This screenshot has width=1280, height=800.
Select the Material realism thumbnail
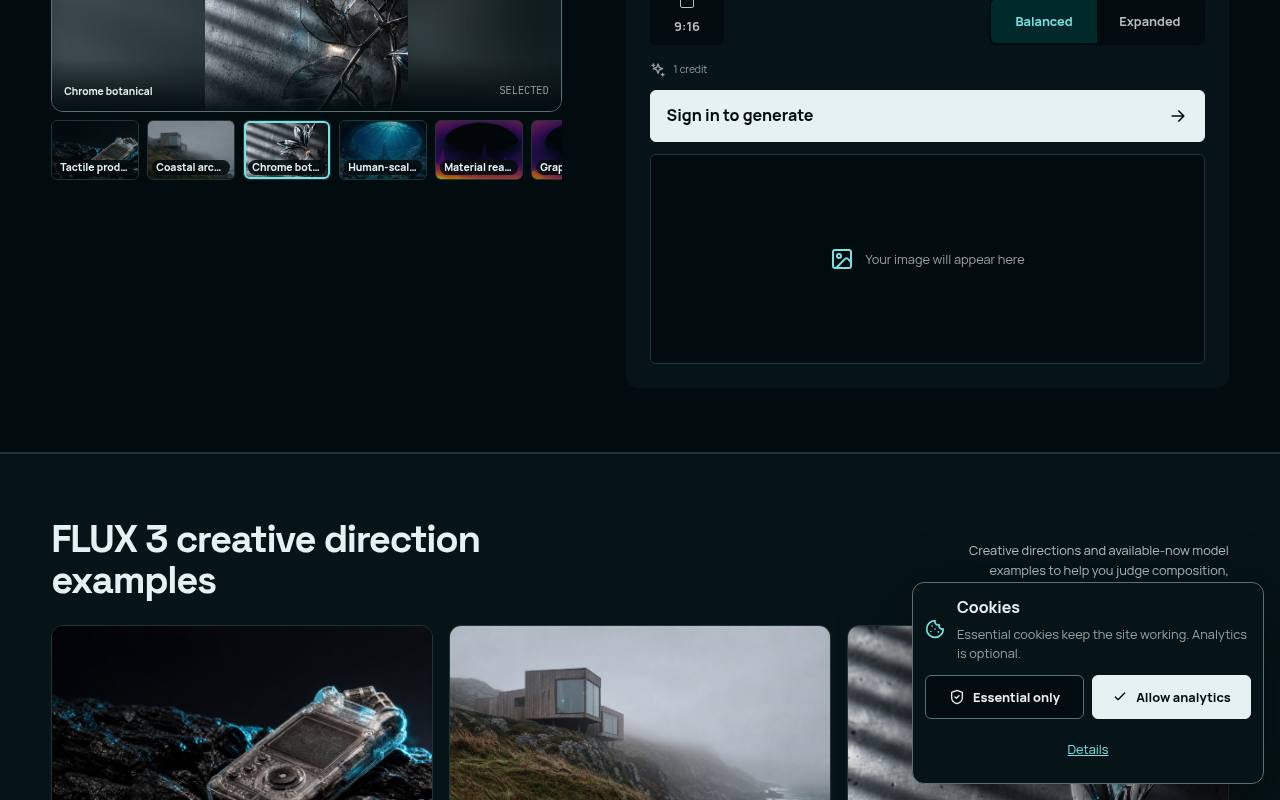click(x=479, y=150)
